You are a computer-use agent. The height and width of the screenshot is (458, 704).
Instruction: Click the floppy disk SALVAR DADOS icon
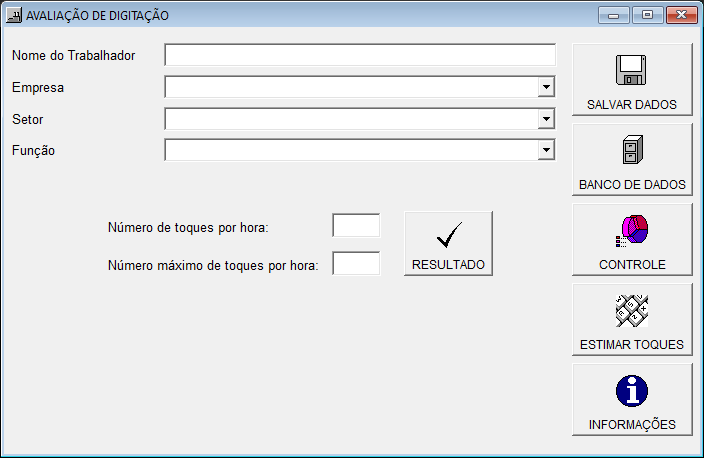631,70
